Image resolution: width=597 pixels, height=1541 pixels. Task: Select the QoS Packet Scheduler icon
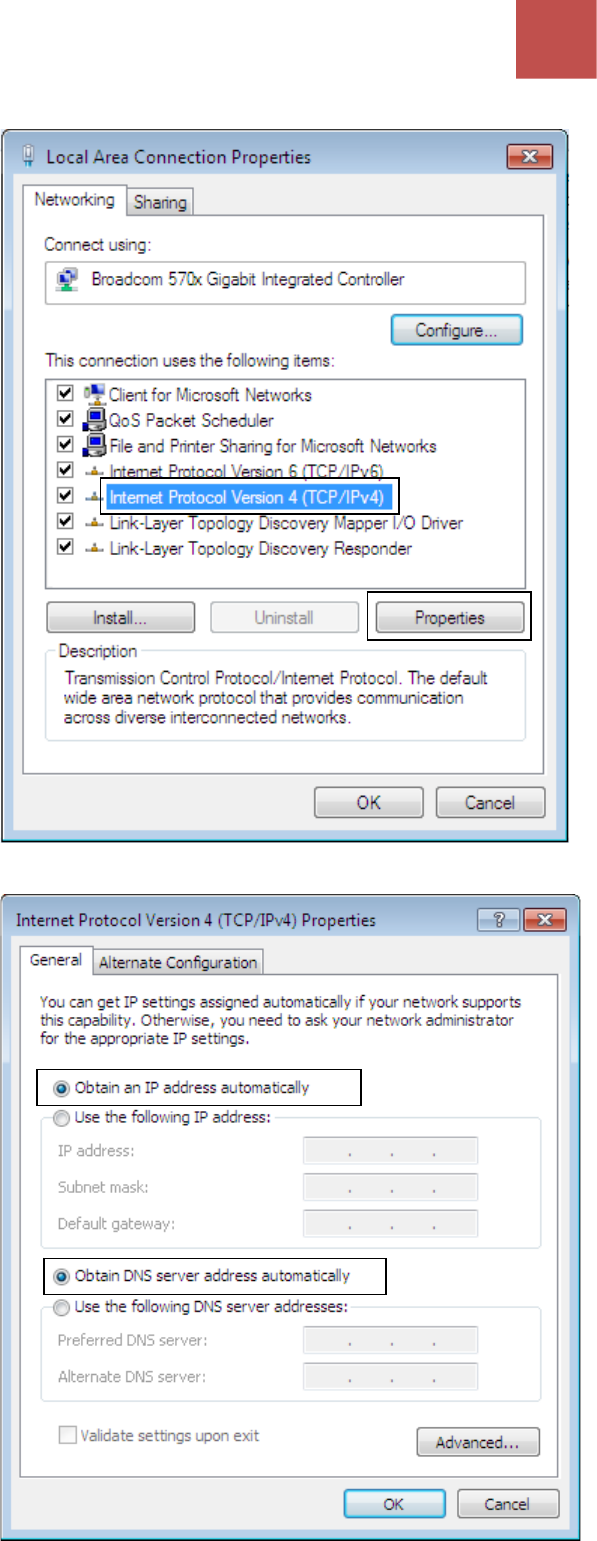pos(96,420)
